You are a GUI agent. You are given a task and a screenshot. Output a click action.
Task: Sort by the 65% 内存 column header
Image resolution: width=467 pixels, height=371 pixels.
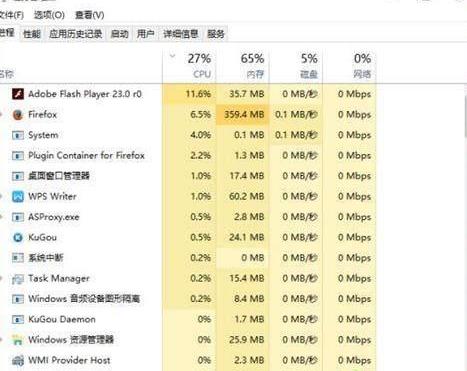click(243, 66)
